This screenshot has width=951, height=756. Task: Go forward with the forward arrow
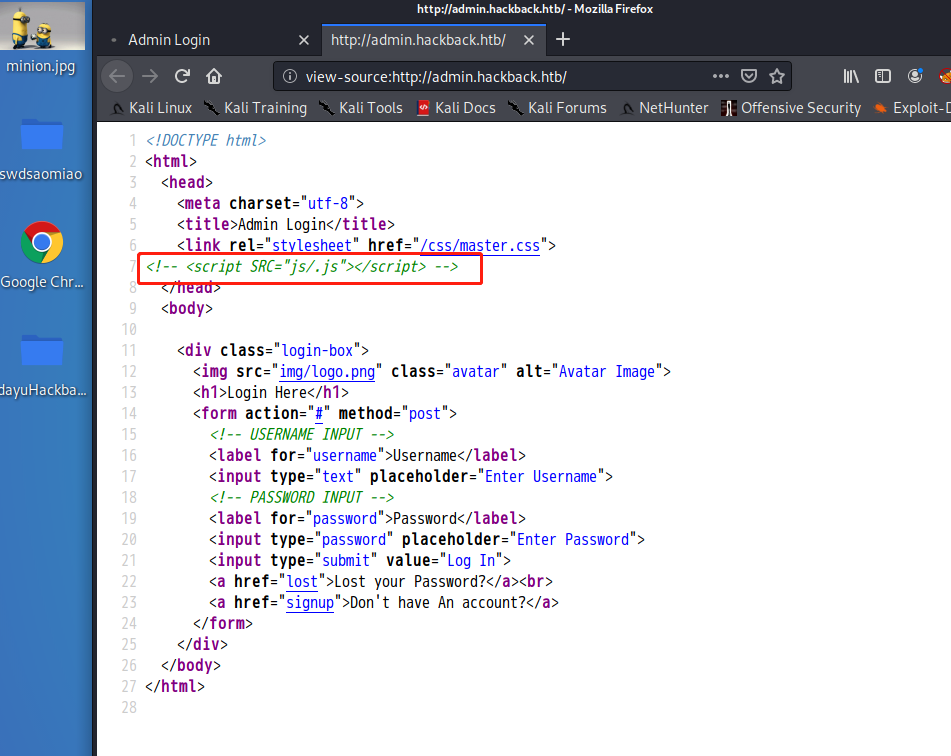pos(150,76)
